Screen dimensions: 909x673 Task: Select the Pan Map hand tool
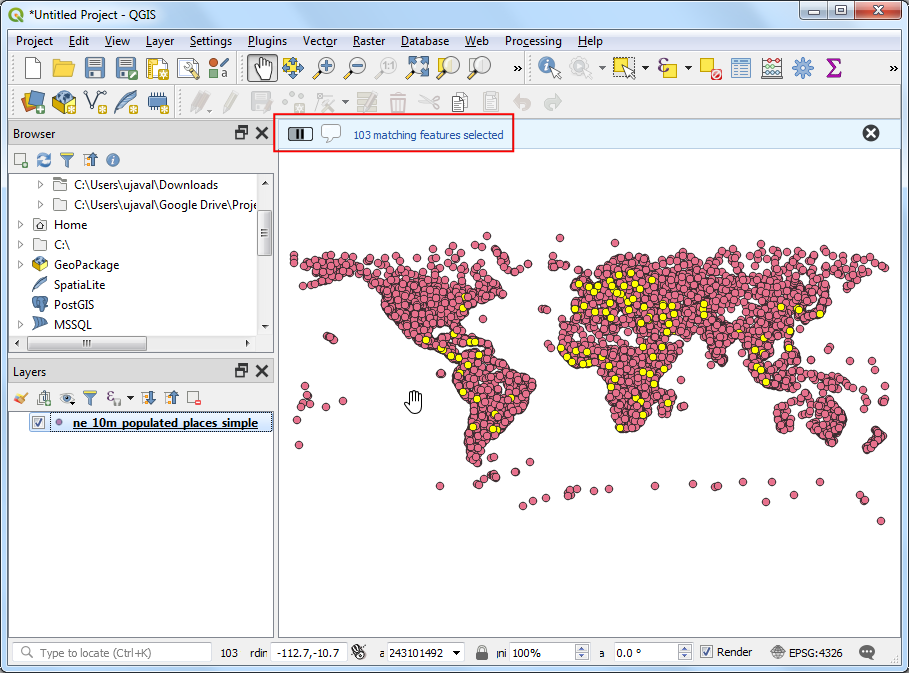(262, 68)
